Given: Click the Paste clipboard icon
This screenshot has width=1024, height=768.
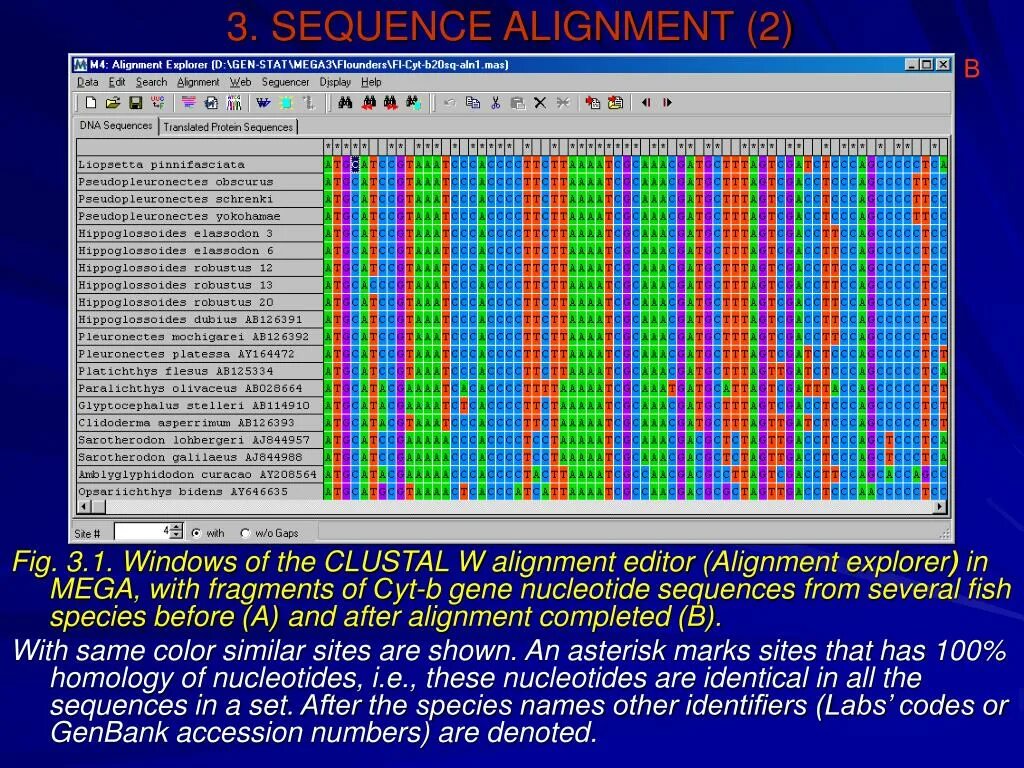Looking at the screenshot, I should click(518, 103).
